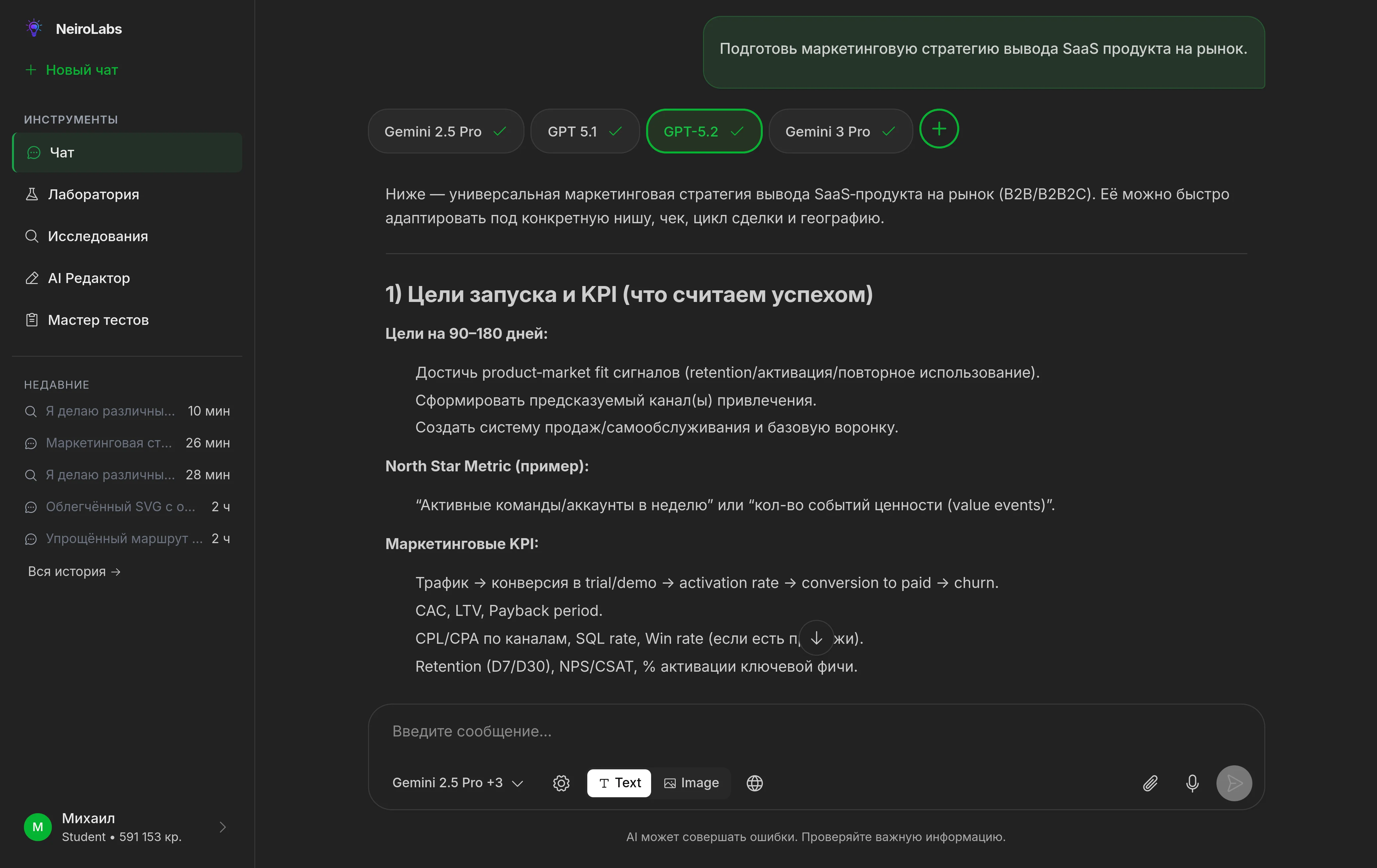Open chat settings gear near message box
The height and width of the screenshot is (868, 1377).
561,783
